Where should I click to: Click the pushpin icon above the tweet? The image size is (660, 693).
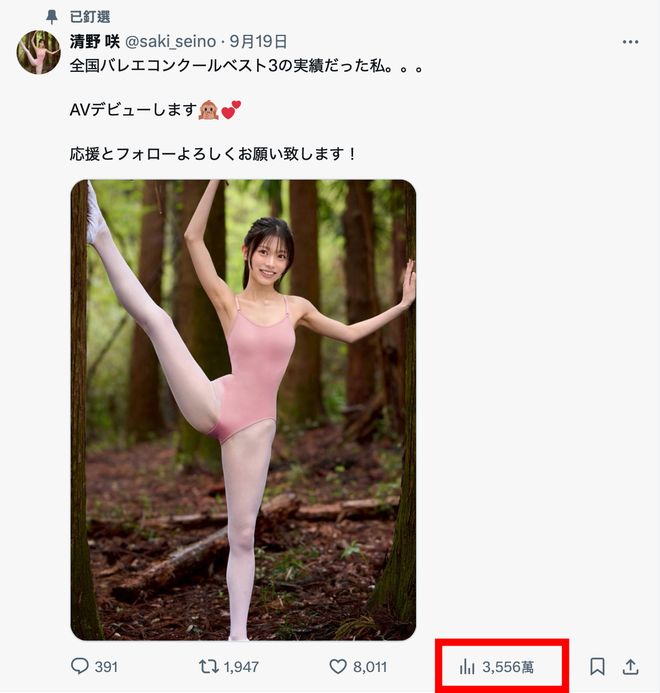[x=52, y=17]
